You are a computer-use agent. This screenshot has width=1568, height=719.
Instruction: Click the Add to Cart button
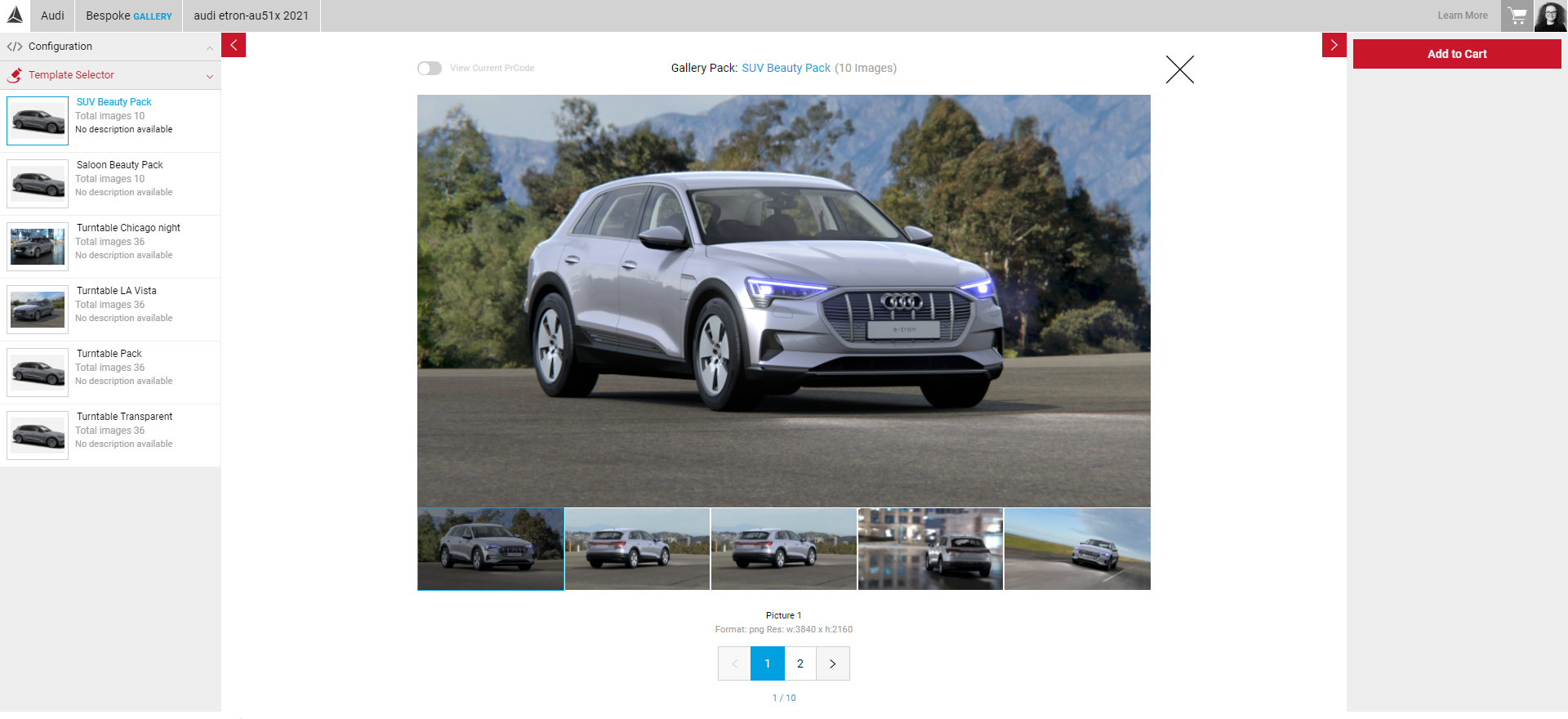[x=1457, y=54]
